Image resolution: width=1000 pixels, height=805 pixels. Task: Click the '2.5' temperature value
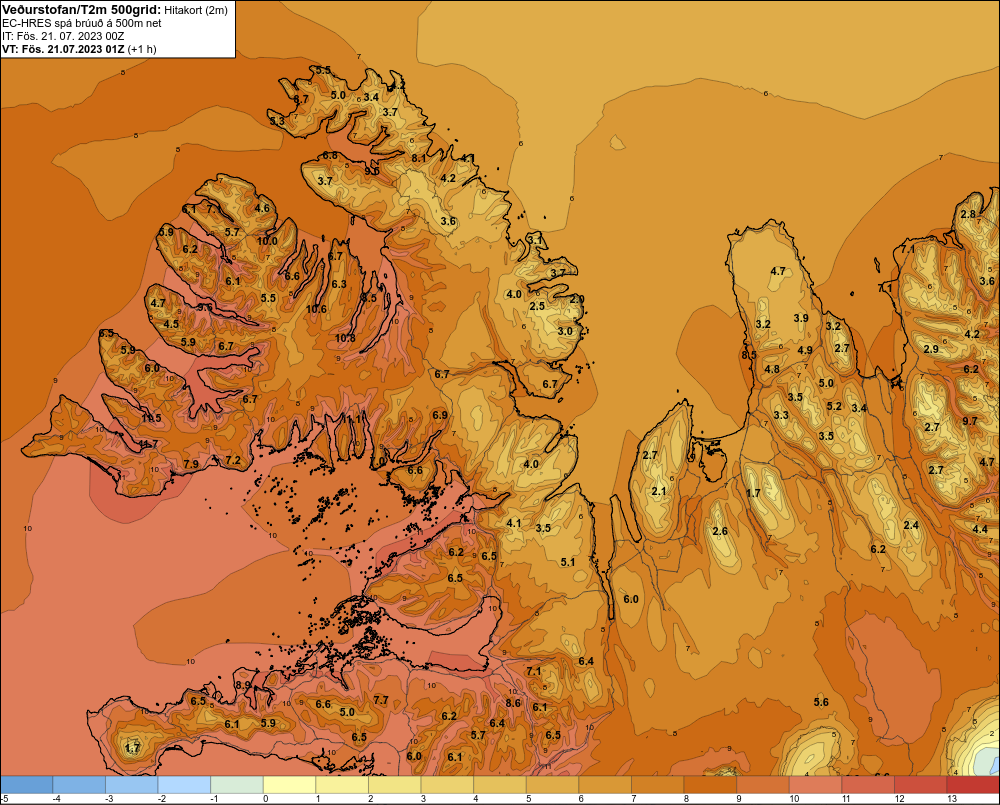click(538, 306)
